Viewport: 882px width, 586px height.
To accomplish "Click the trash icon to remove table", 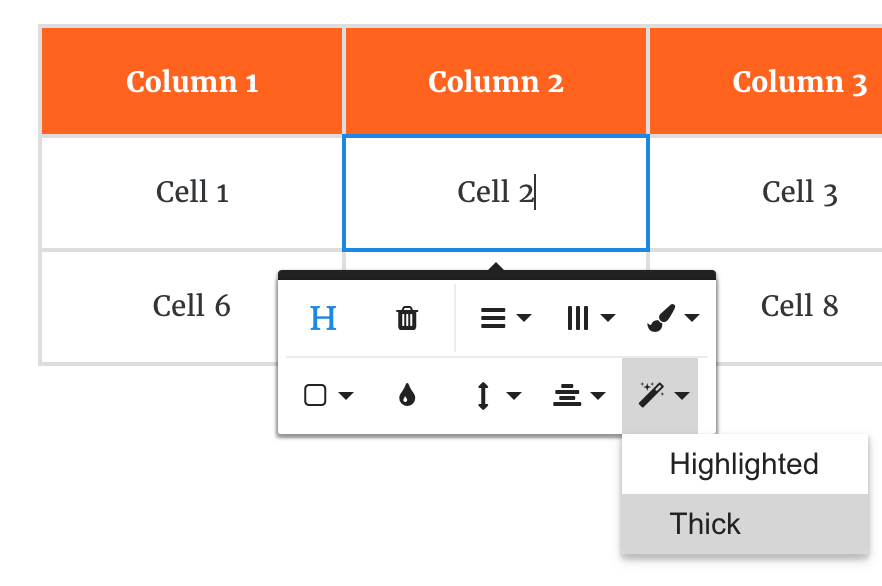I will click(407, 319).
